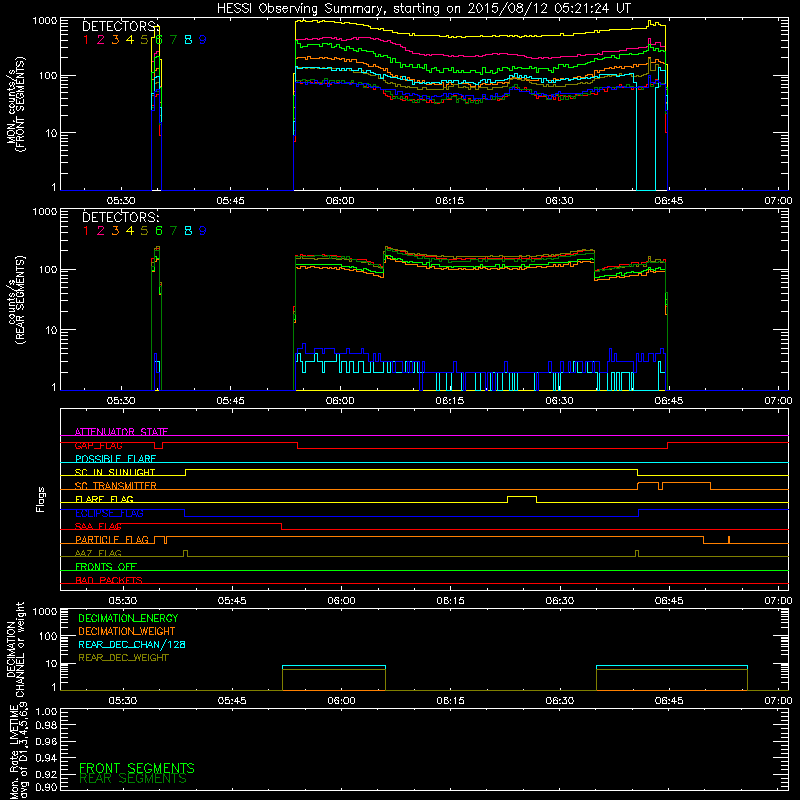Click the 0.92 y-axis label of the livetime plot
This screenshot has height=800, width=800.
click(46, 775)
